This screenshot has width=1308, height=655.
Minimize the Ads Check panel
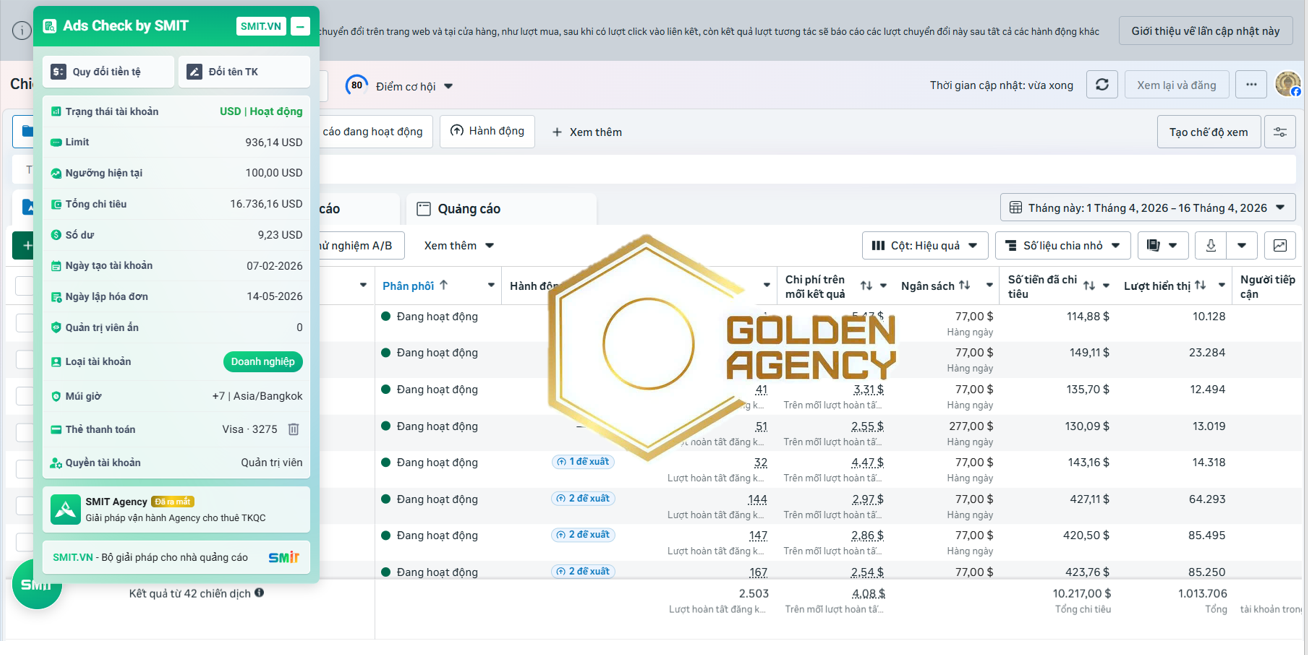coord(300,26)
